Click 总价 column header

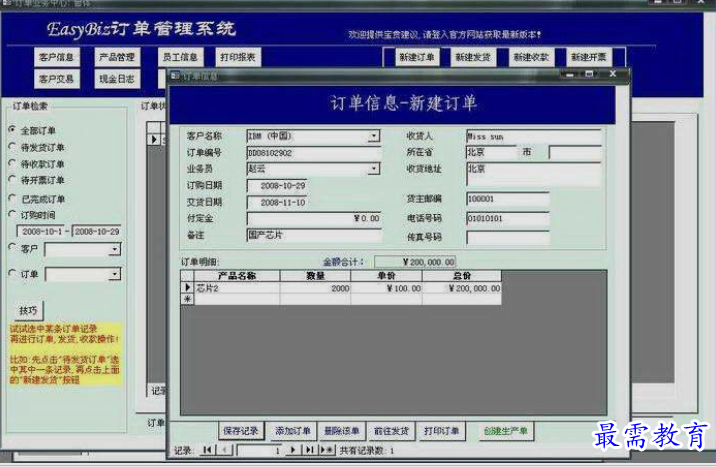462,276
